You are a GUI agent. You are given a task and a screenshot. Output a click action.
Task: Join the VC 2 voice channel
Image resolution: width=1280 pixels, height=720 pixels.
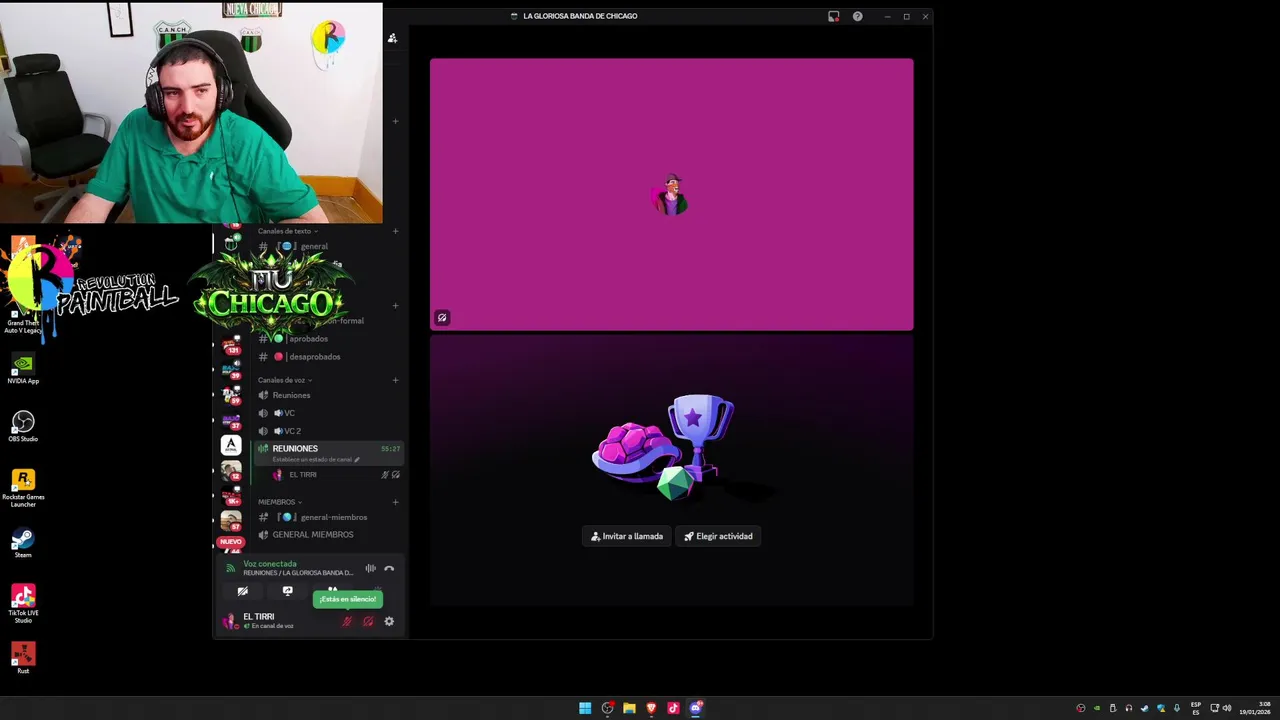(x=329, y=431)
